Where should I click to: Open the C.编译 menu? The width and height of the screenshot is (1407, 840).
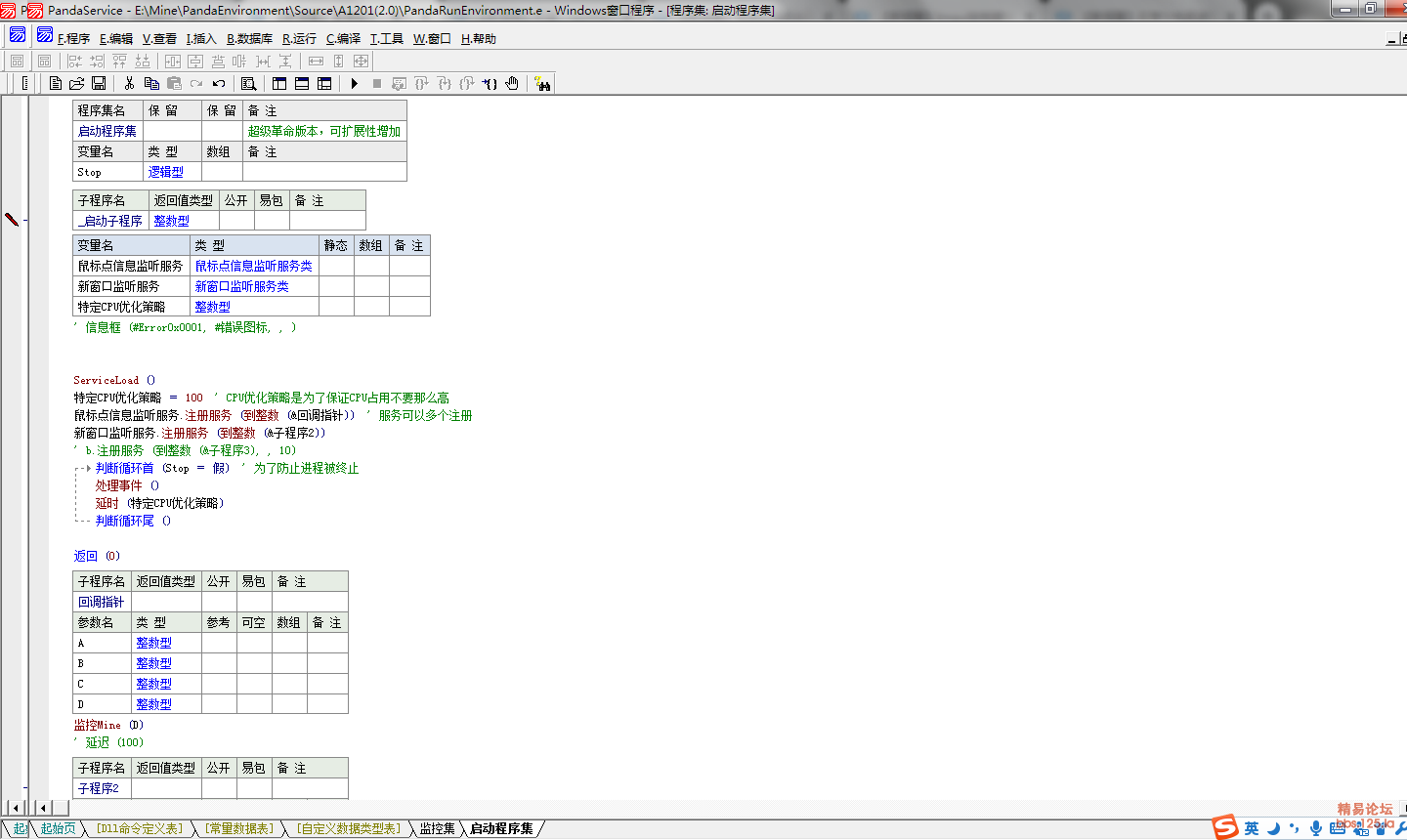click(x=343, y=39)
